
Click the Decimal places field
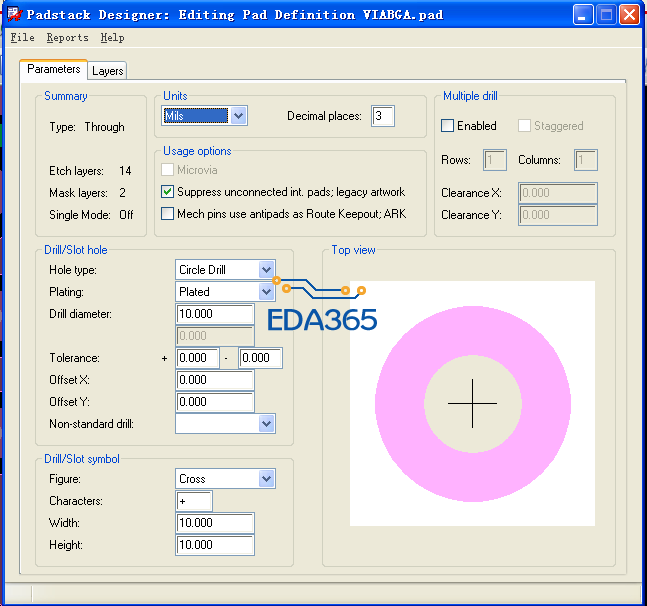coord(383,116)
